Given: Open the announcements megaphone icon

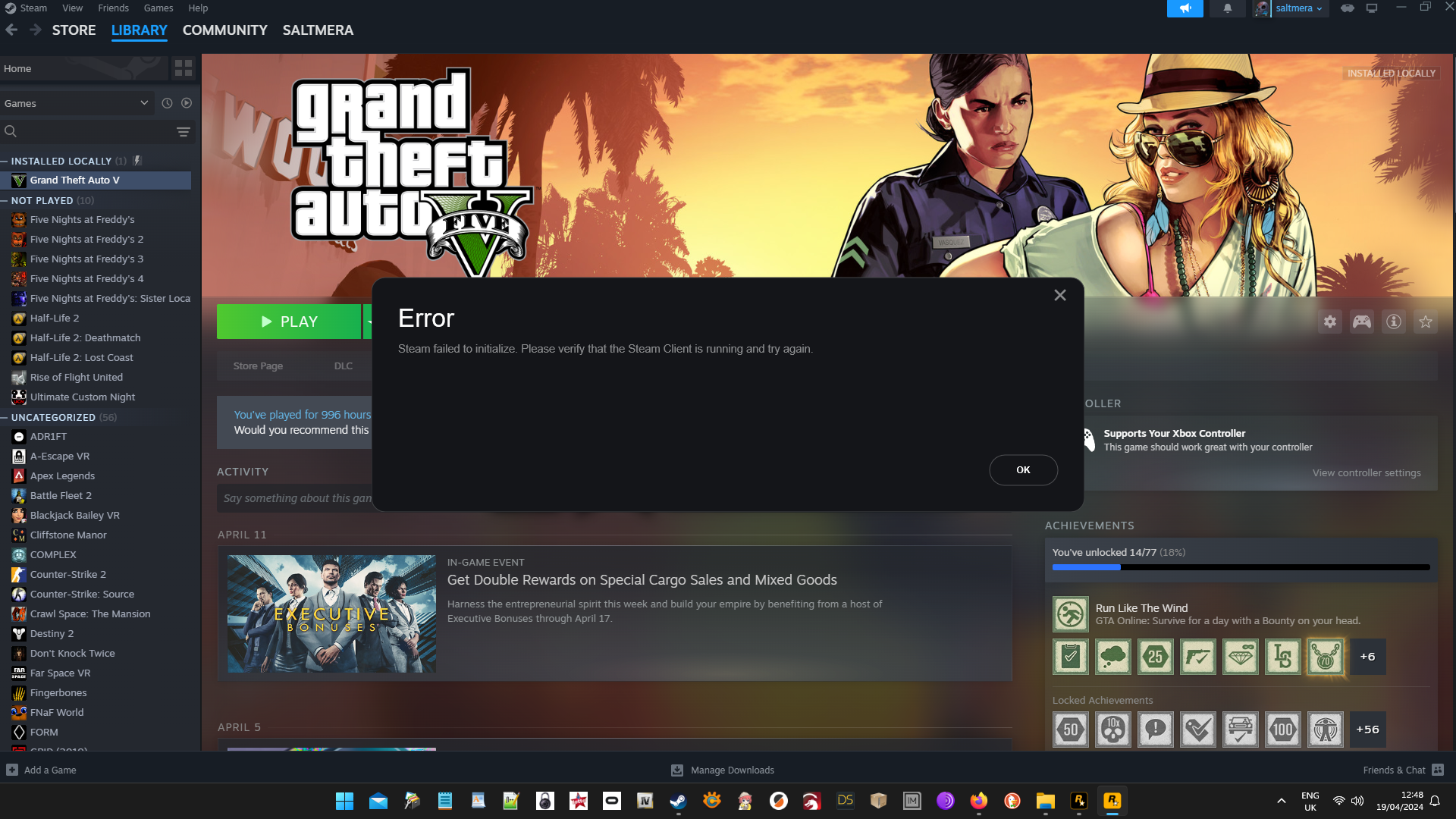Looking at the screenshot, I should click(1185, 8).
